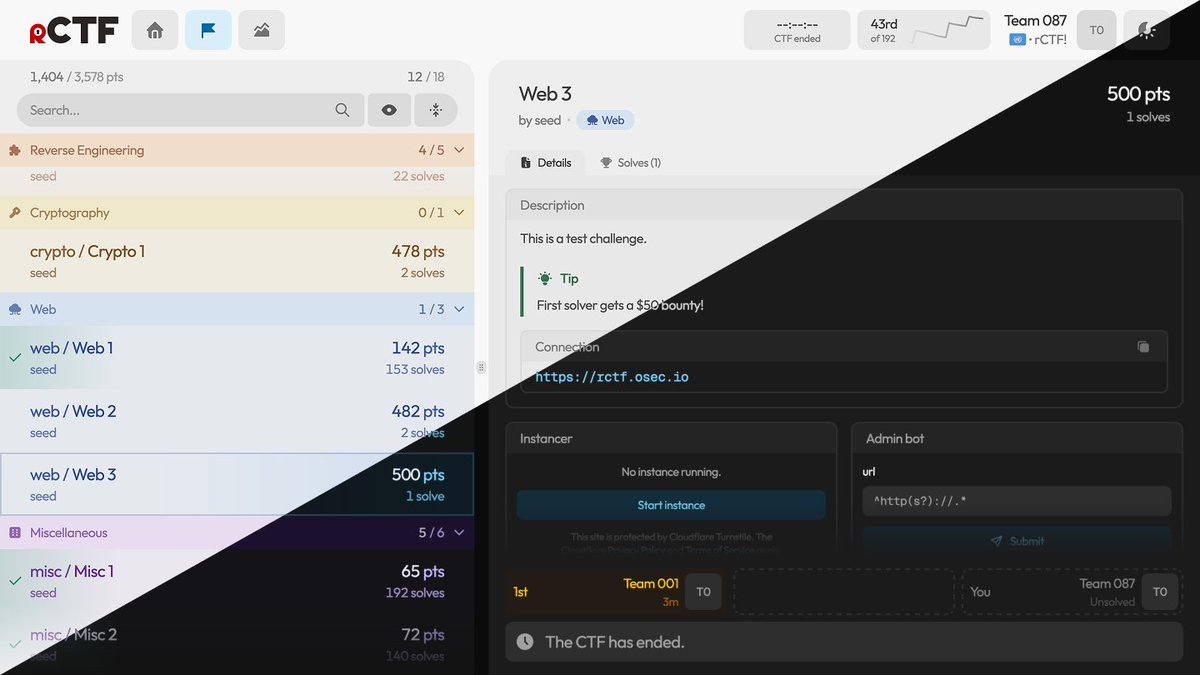
Task: Open the scoreboard chart icon
Action: (x=261, y=30)
